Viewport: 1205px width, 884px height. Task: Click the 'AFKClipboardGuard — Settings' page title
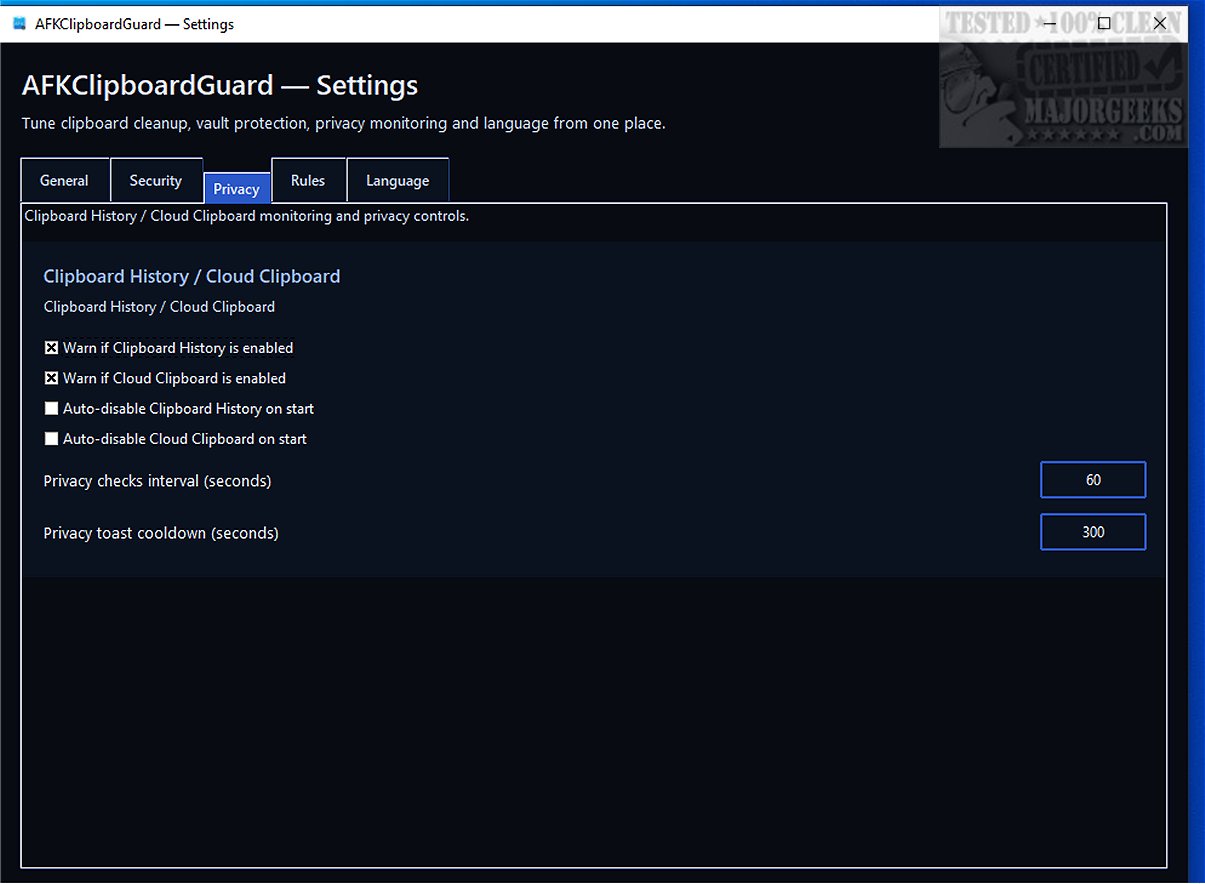click(220, 85)
